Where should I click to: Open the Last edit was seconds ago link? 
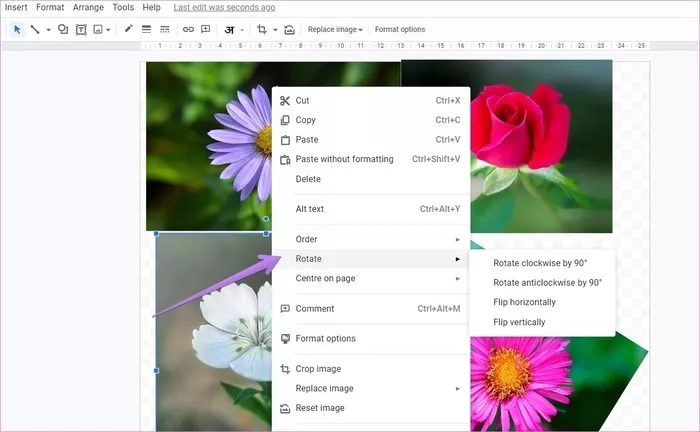coord(224,8)
